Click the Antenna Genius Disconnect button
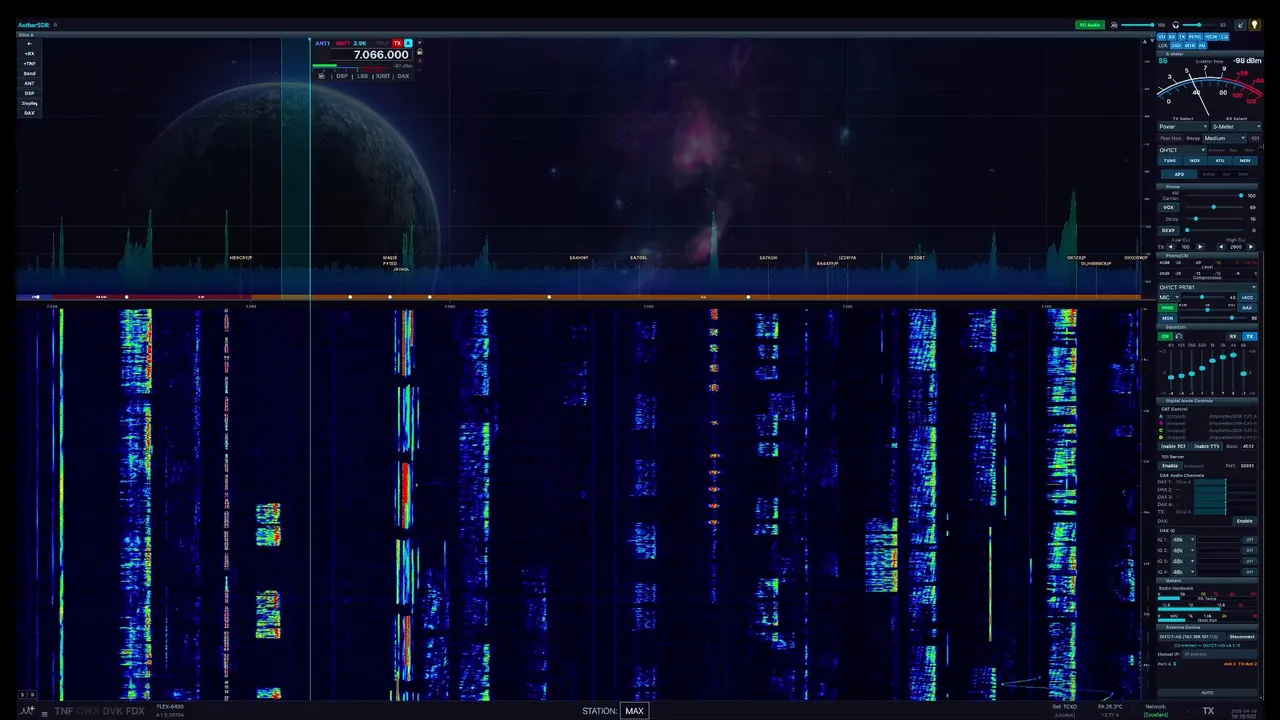This screenshot has height=720, width=1280. (1242, 637)
